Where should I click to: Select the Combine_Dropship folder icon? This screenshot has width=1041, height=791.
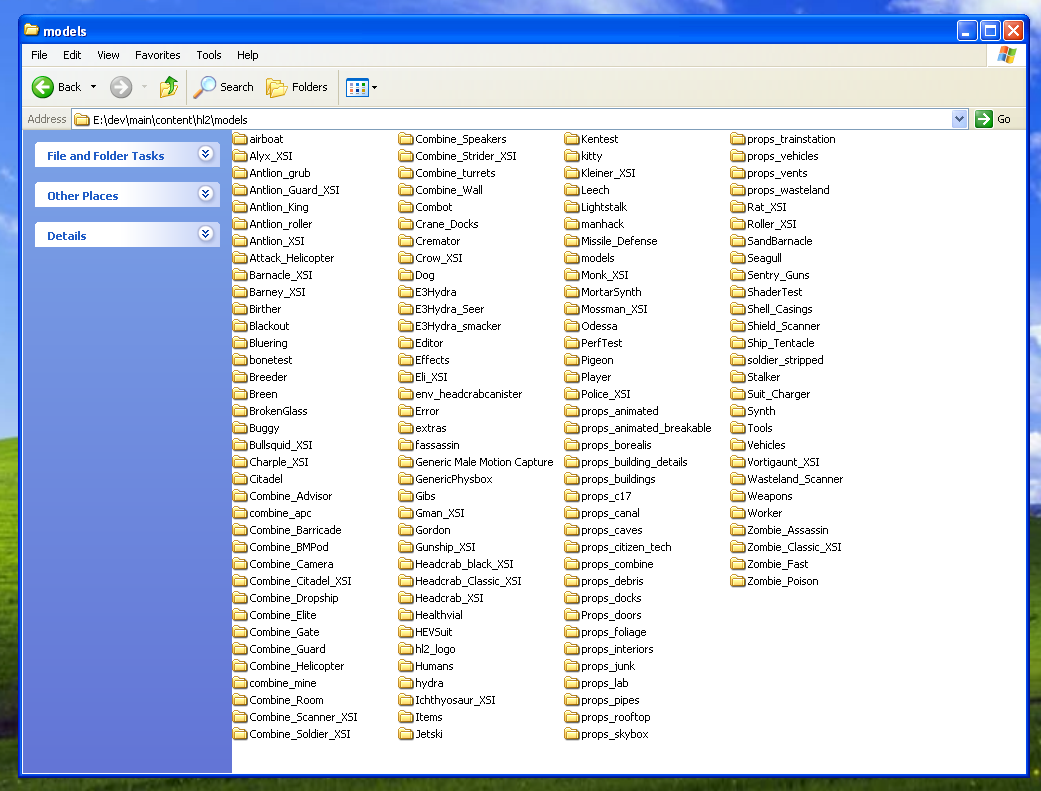click(x=240, y=598)
